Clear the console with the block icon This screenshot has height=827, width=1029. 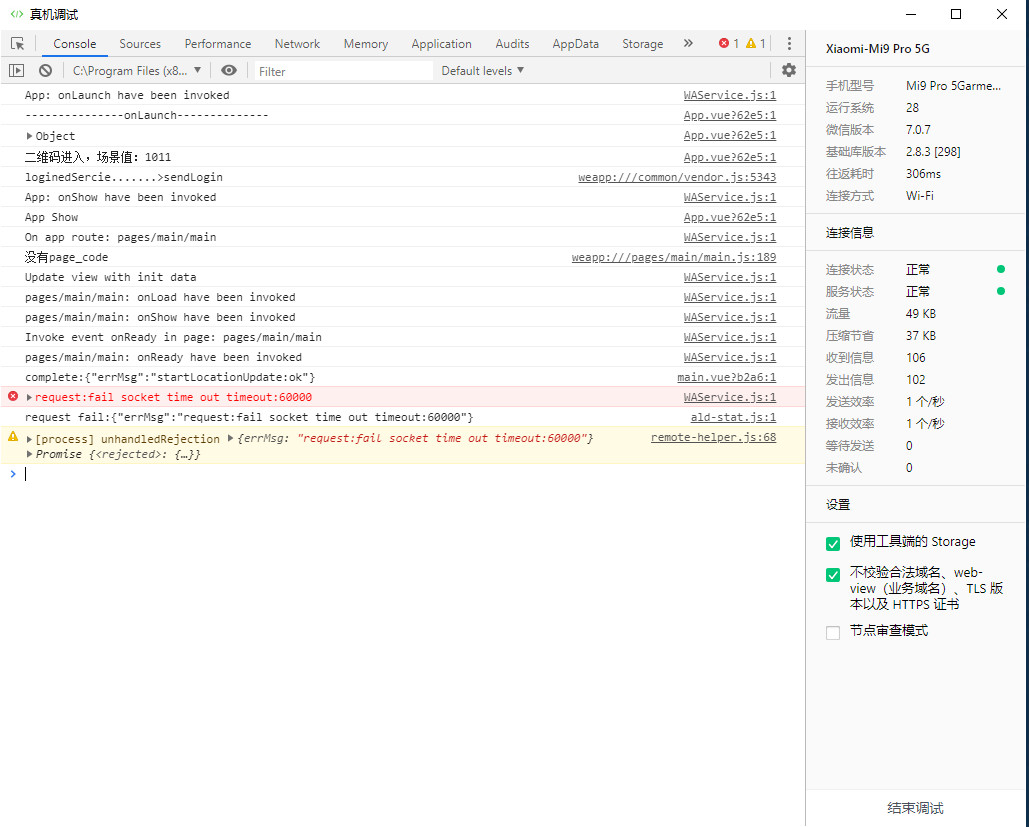[x=45, y=71]
